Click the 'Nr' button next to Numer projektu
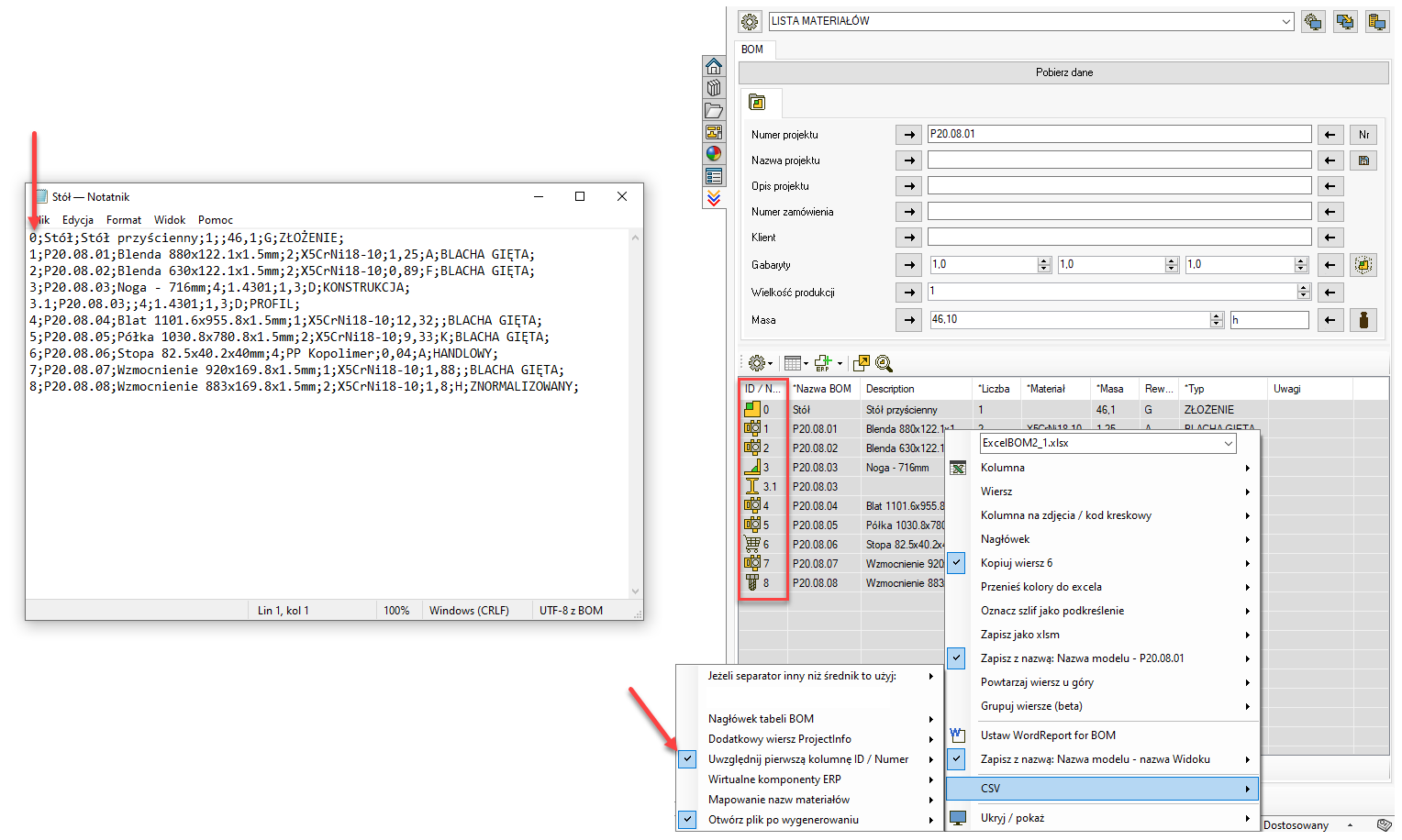The height and width of the screenshot is (840, 1402). (x=1363, y=135)
